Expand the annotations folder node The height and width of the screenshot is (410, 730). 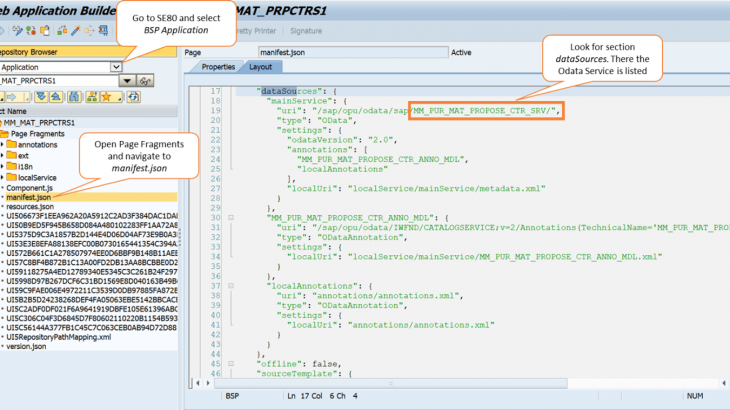[2, 145]
